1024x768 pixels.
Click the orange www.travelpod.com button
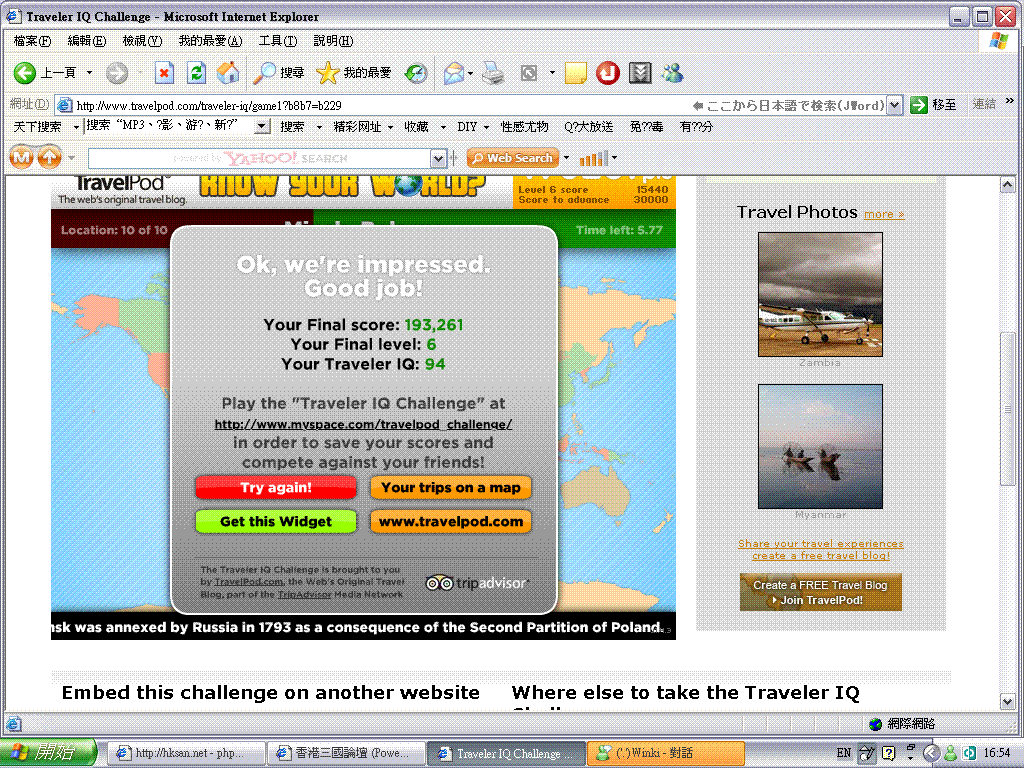[451, 521]
